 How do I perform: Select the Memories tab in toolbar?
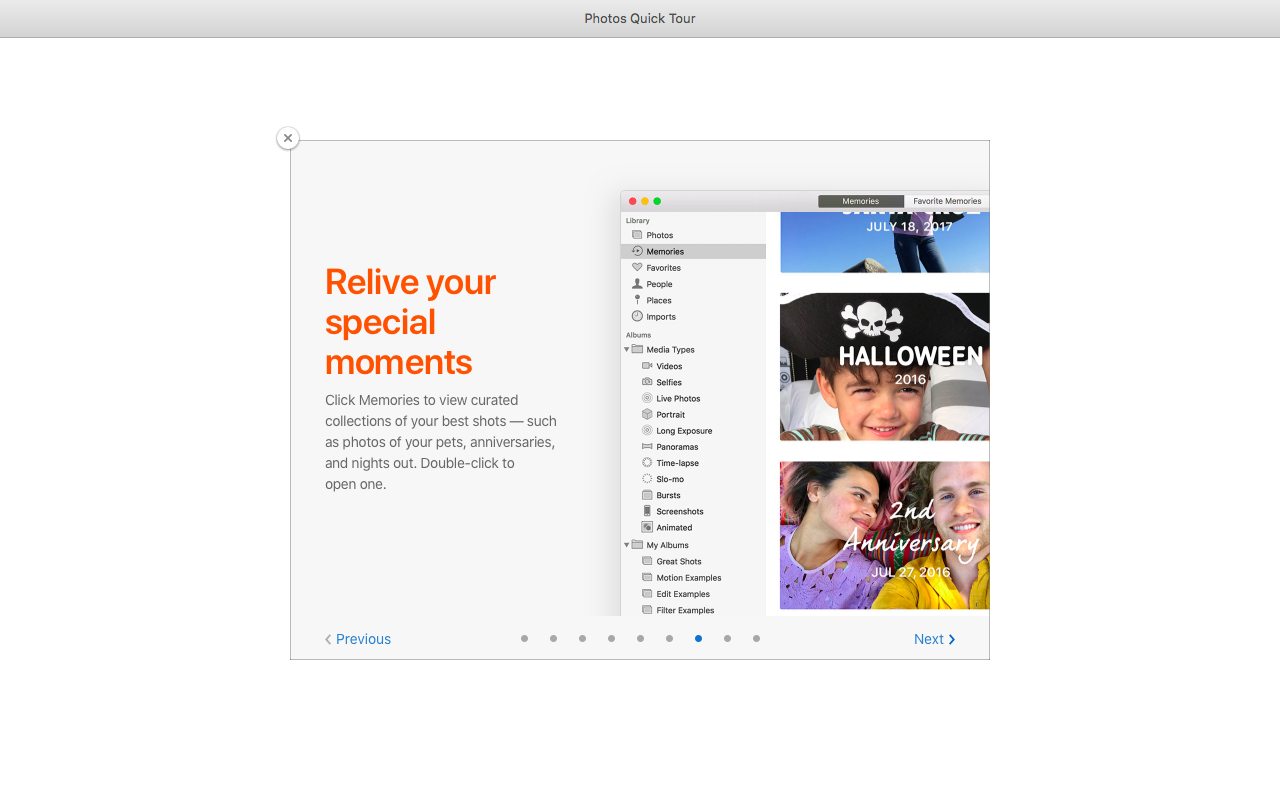point(860,201)
